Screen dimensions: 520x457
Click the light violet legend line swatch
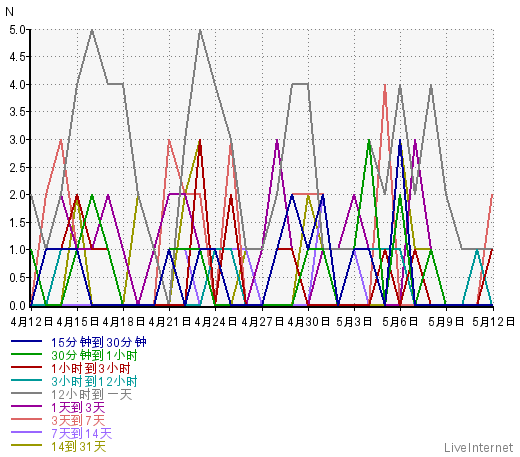coord(26,432)
